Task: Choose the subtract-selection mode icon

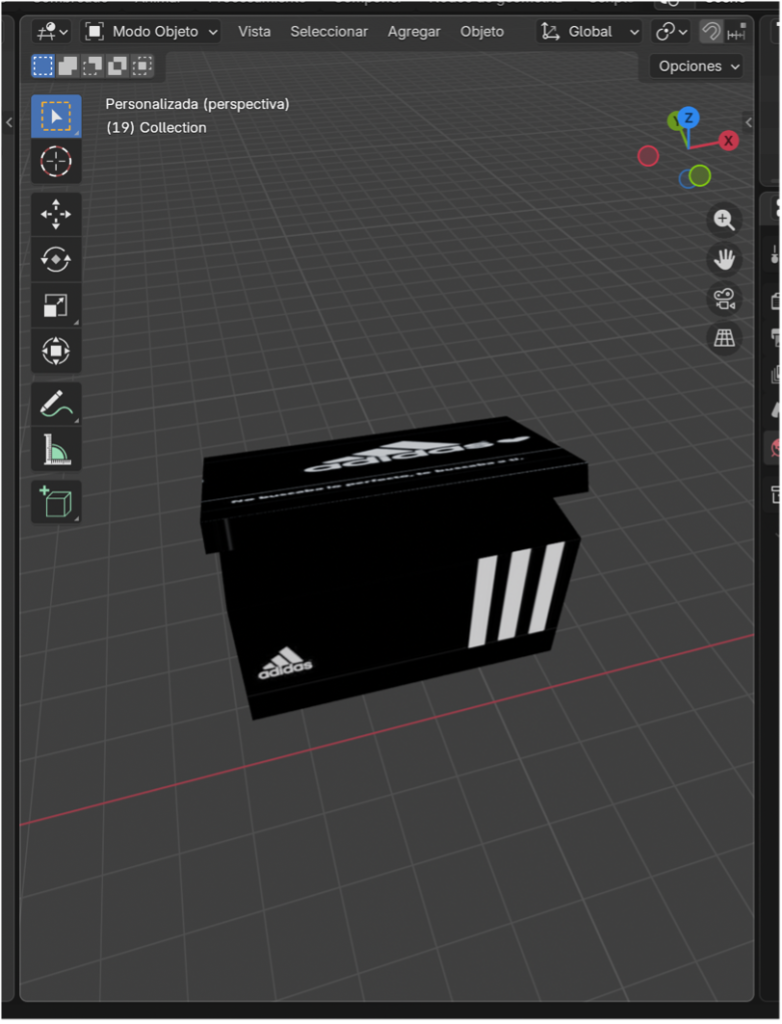Action: 93,66
